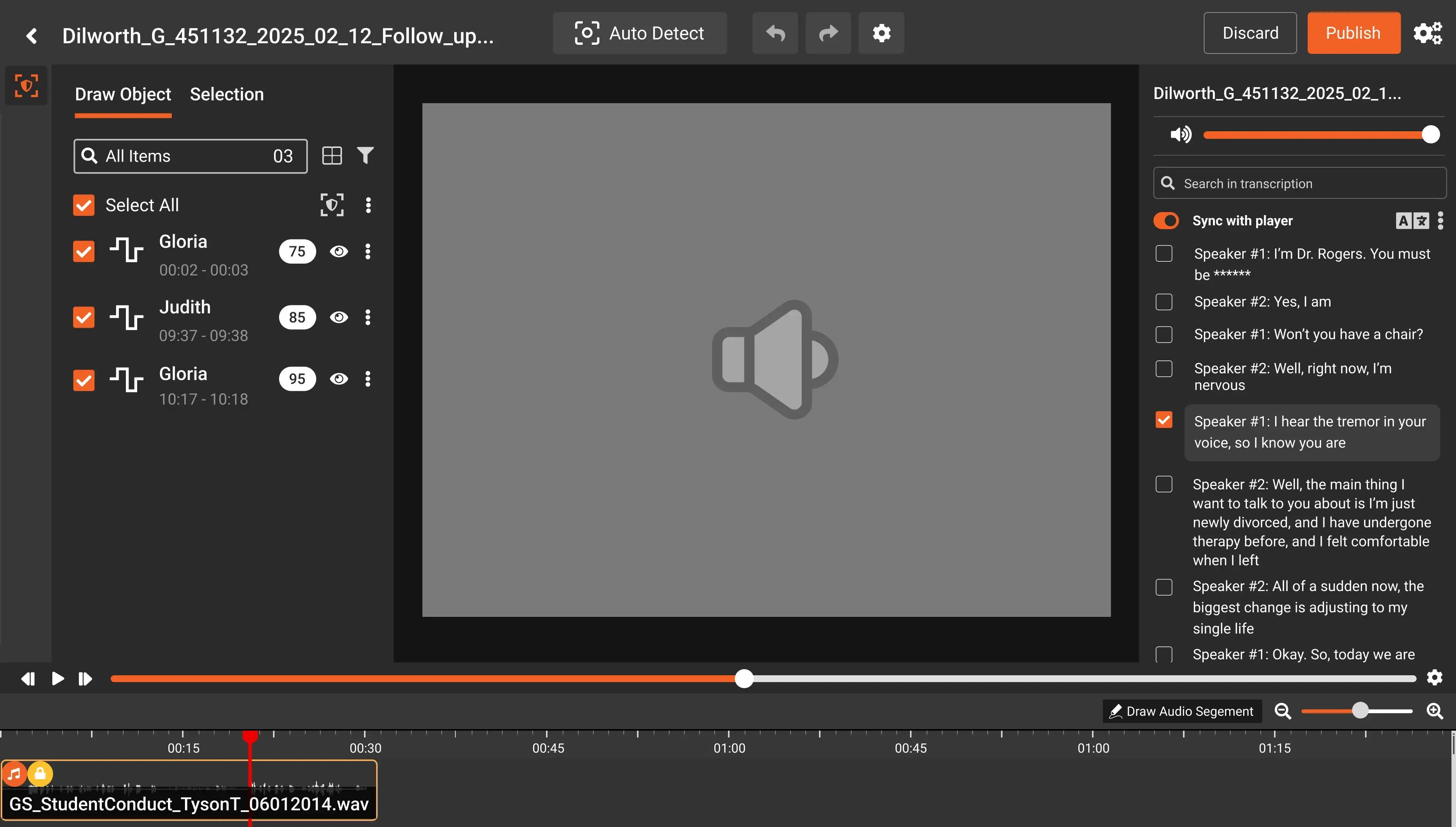Open options menu for Gloria 00:02 item
1456x827 pixels.
pyautogui.click(x=368, y=251)
